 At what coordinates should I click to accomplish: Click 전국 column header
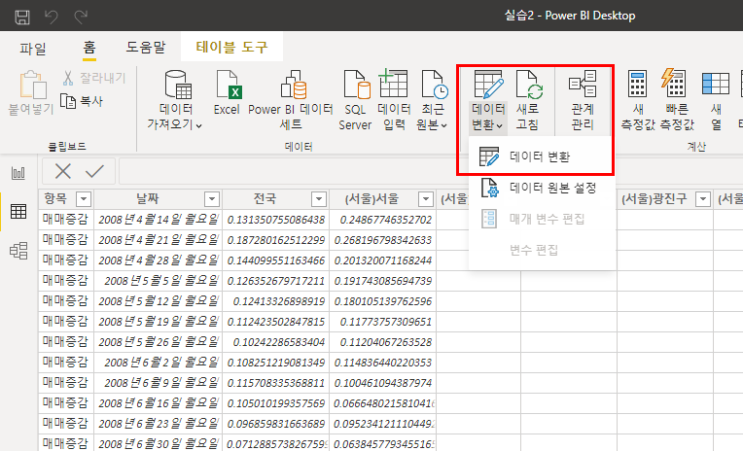[x=276, y=199]
